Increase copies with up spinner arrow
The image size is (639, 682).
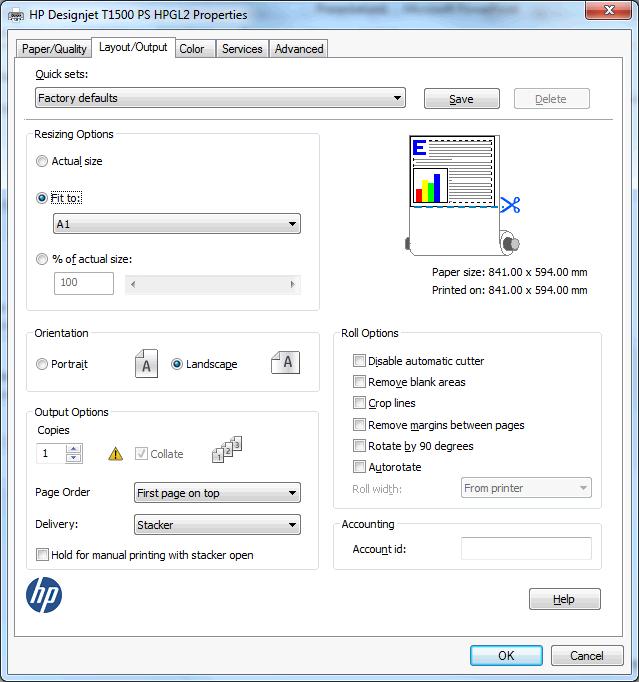pos(74,448)
